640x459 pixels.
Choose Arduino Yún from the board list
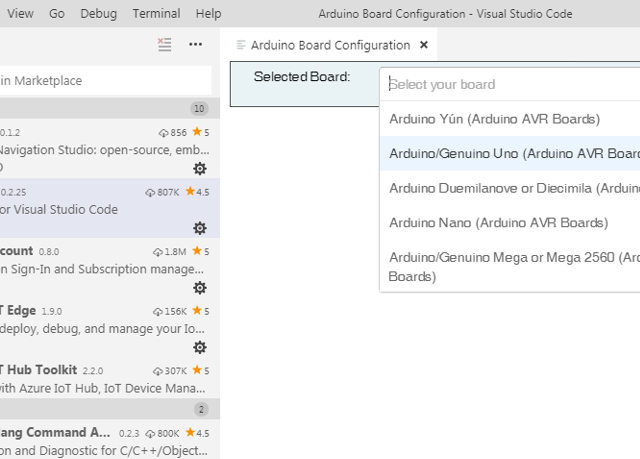(x=510, y=119)
